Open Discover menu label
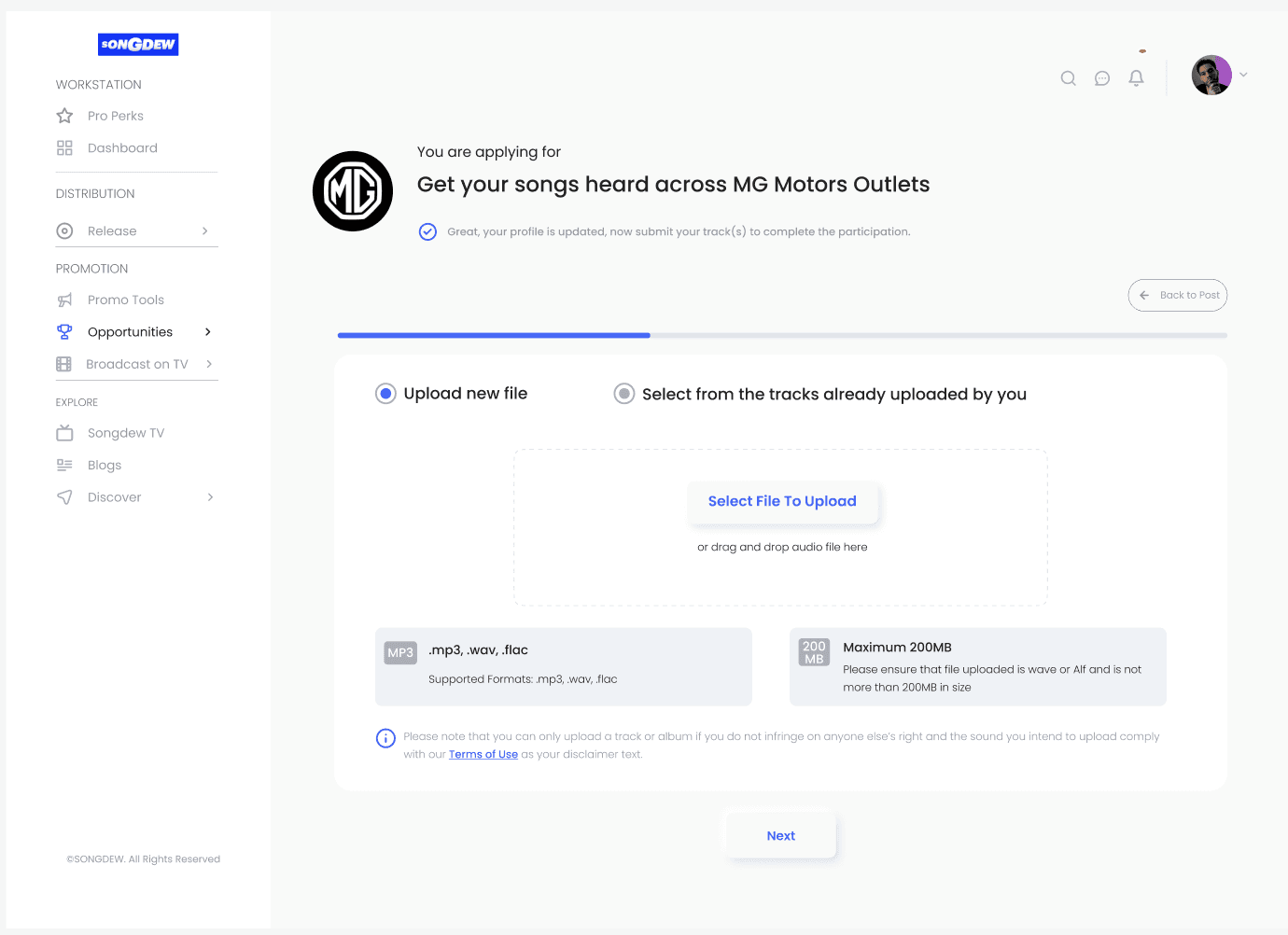Screen dimensions: 1288x935 click(x=115, y=497)
